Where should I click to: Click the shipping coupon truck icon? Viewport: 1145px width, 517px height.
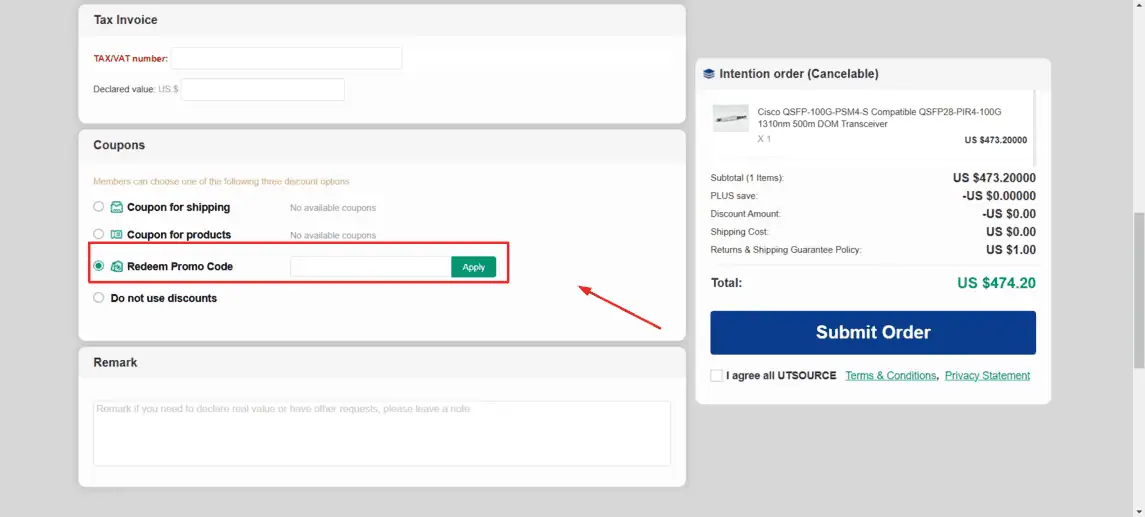(x=117, y=208)
